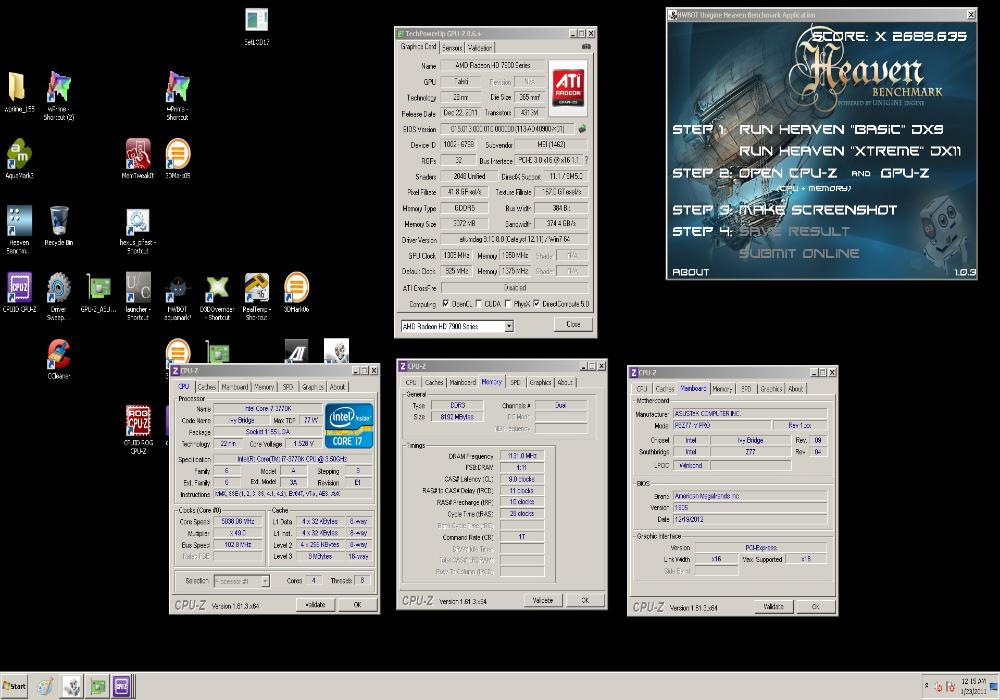Open Graphics tab in the memory CPU-Z window
Image resolution: width=1000 pixels, height=700 pixels.
click(x=540, y=383)
